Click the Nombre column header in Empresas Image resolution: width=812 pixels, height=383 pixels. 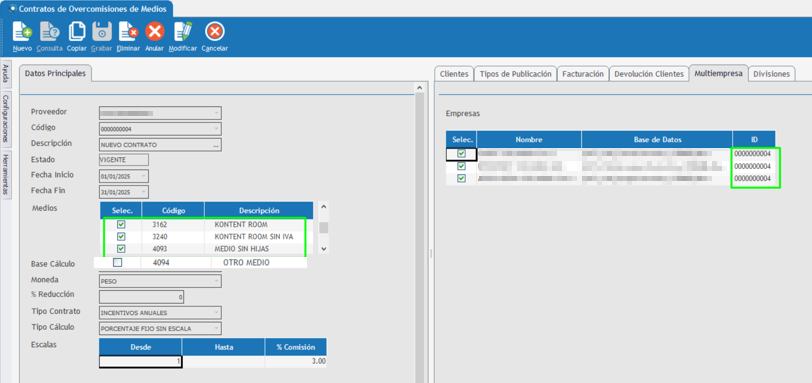[x=529, y=140]
